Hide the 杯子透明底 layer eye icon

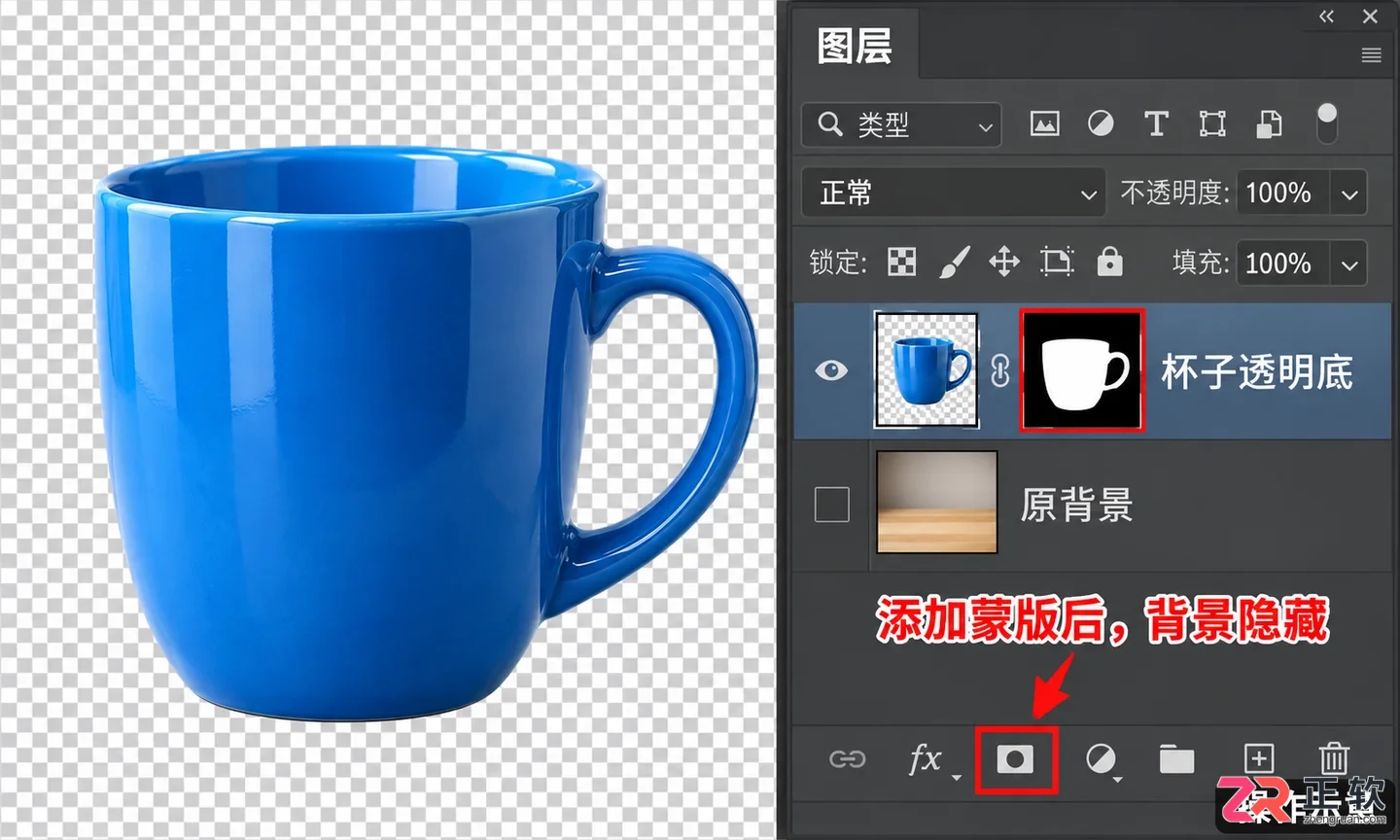[831, 370]
